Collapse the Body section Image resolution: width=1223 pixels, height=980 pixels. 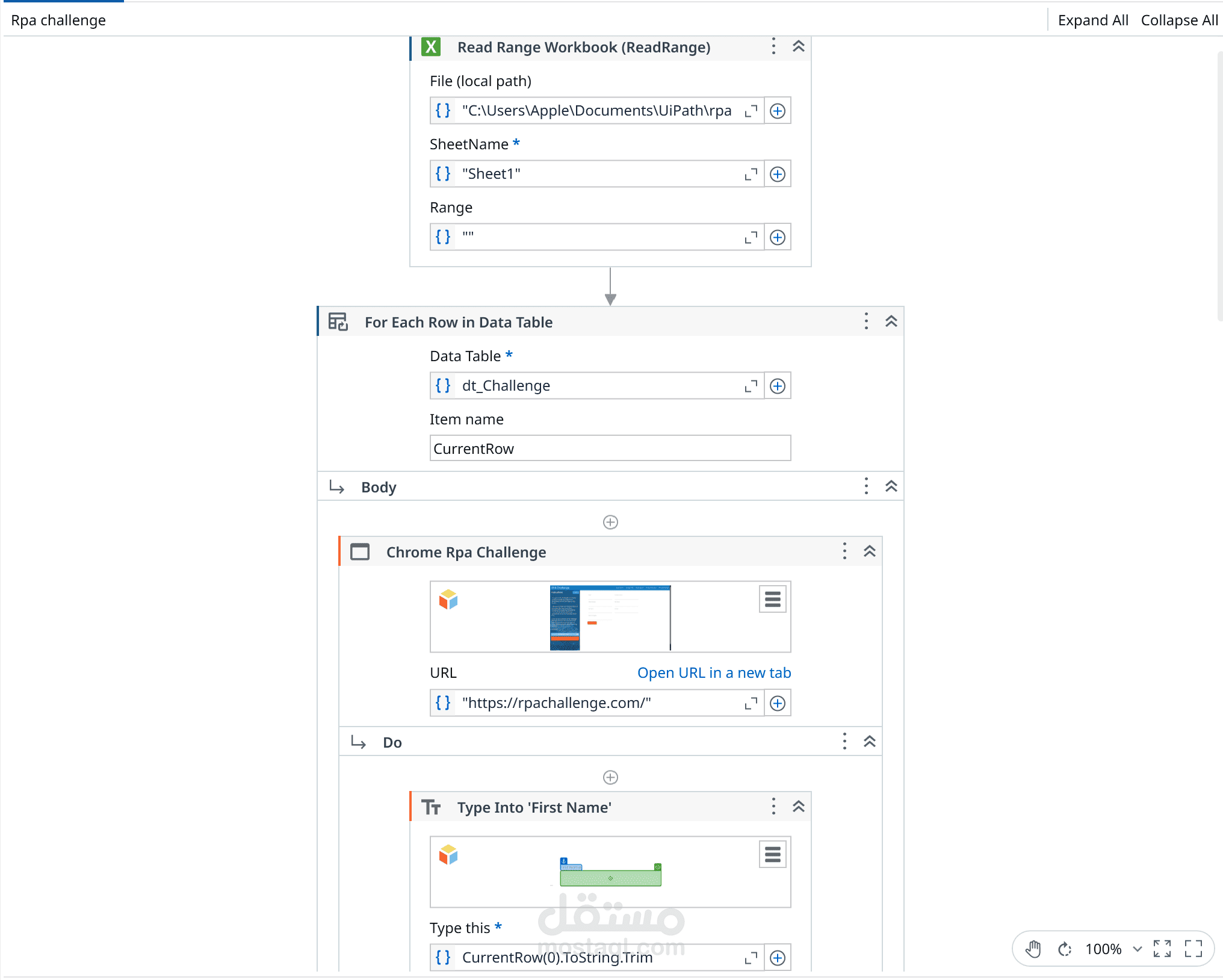(x=891, y=486)
